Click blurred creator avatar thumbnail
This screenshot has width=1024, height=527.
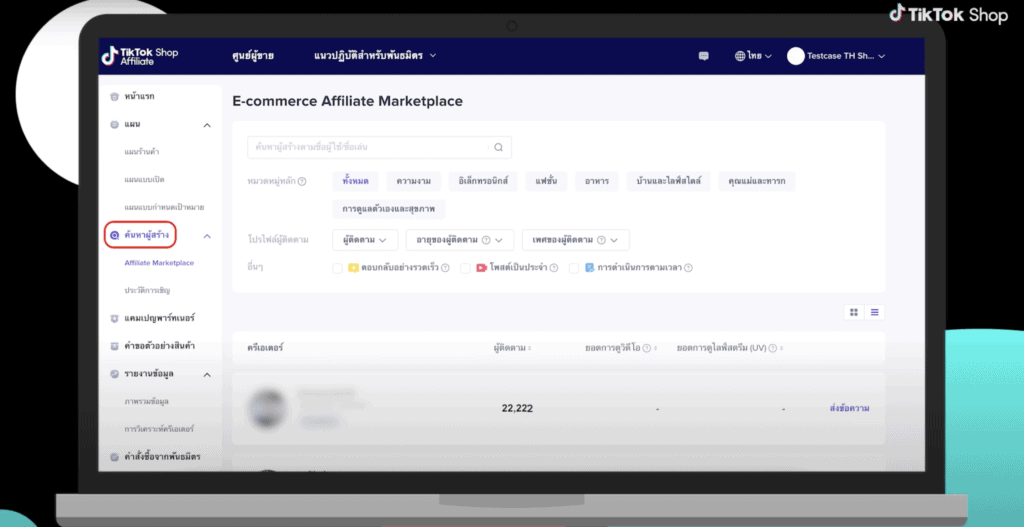267,409
